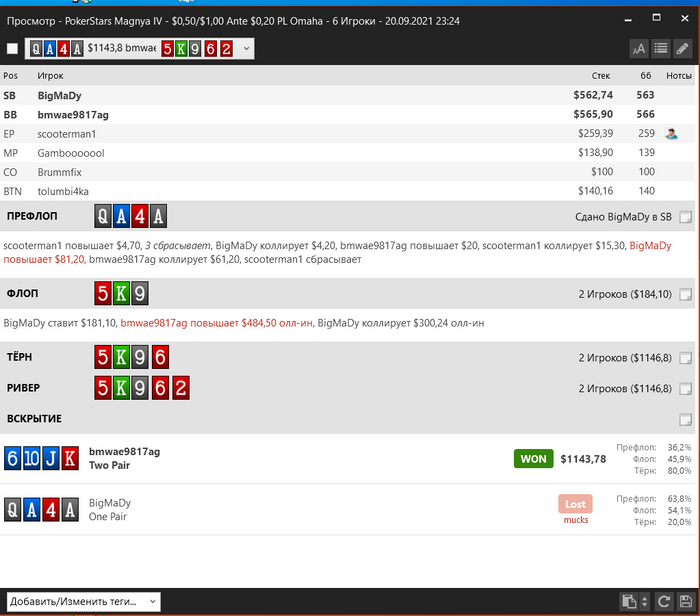Select the Brummfix player name
Image resolution: width=700 pixels, height=616 pixels.
coord(59,172)
